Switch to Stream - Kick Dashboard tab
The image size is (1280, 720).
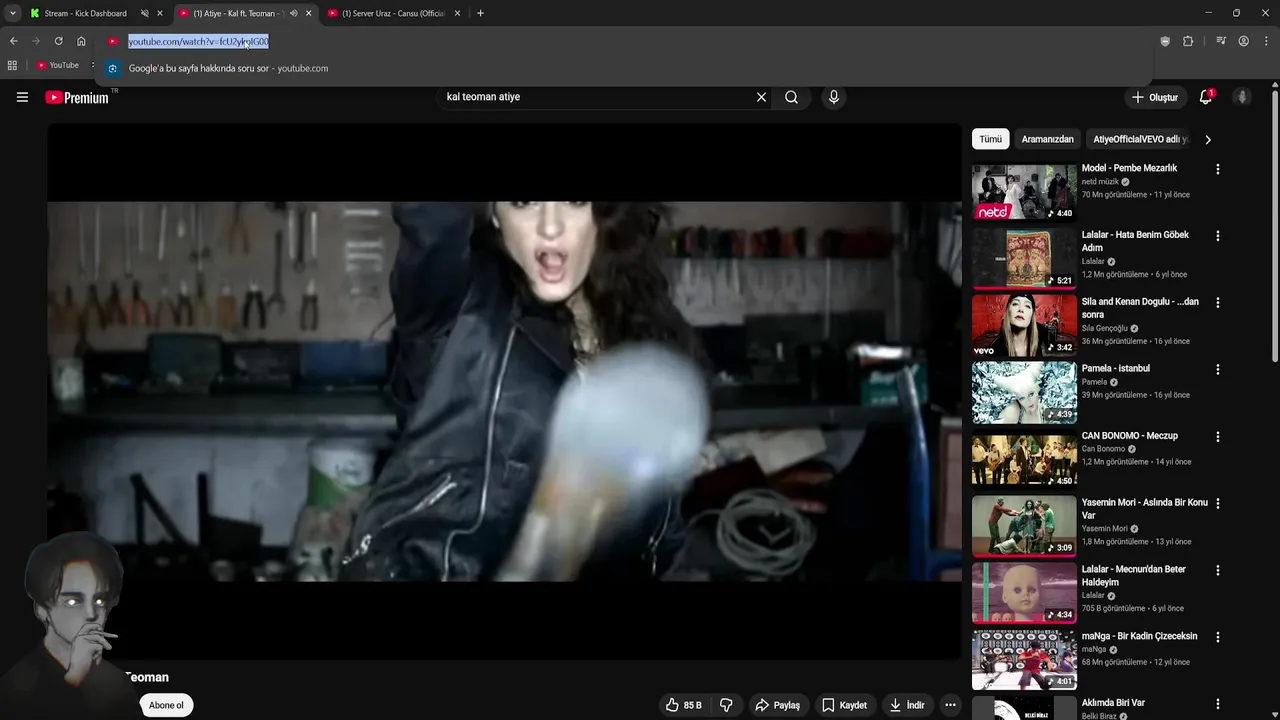(85, 13)
